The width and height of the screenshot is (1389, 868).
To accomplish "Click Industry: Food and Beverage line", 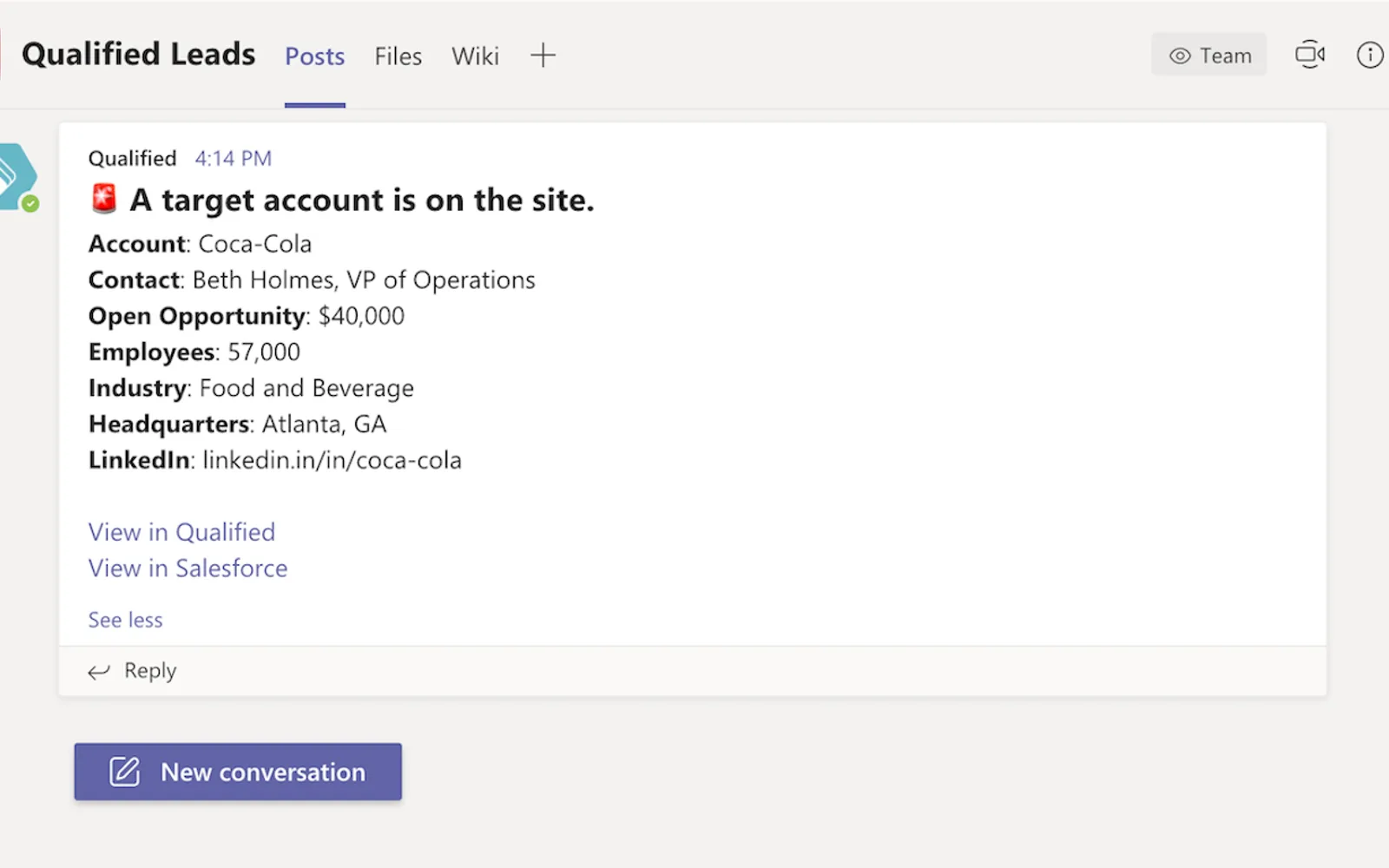I will pos(251,388).
